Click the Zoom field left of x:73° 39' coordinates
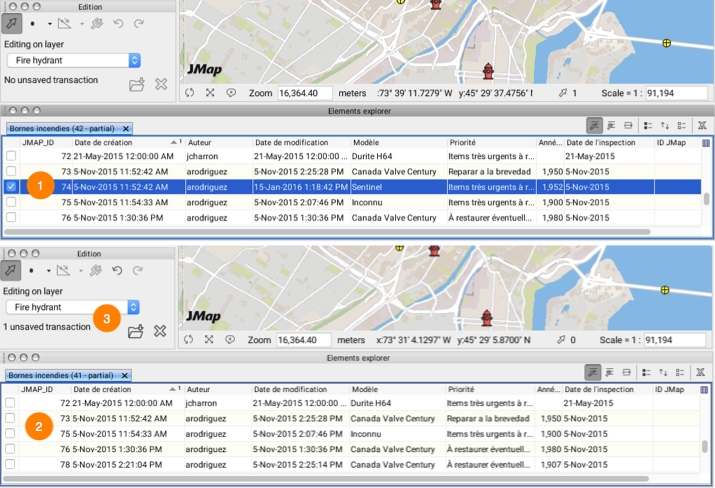 tap(304, 92)
